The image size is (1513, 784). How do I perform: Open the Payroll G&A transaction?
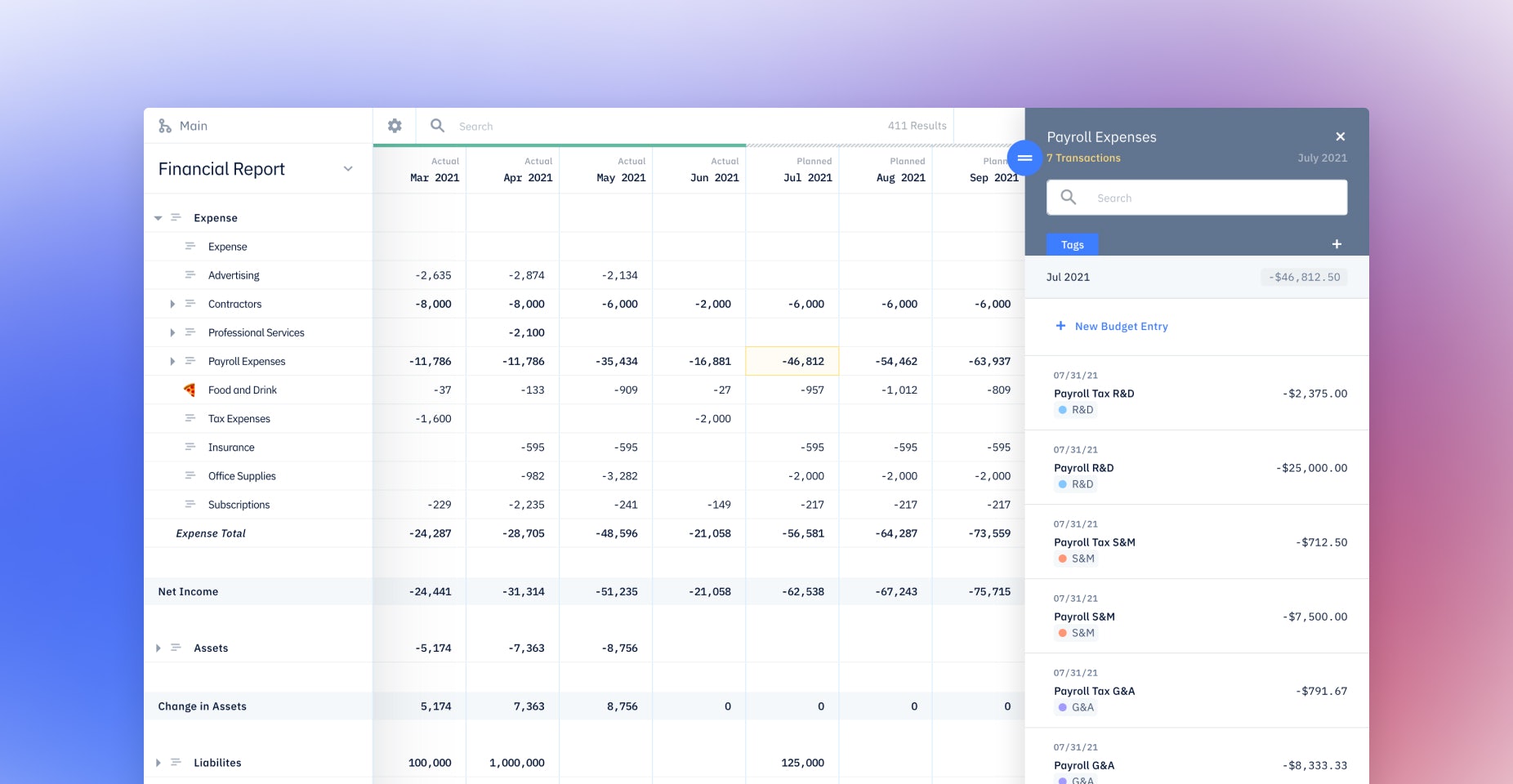coord(1197,756)
